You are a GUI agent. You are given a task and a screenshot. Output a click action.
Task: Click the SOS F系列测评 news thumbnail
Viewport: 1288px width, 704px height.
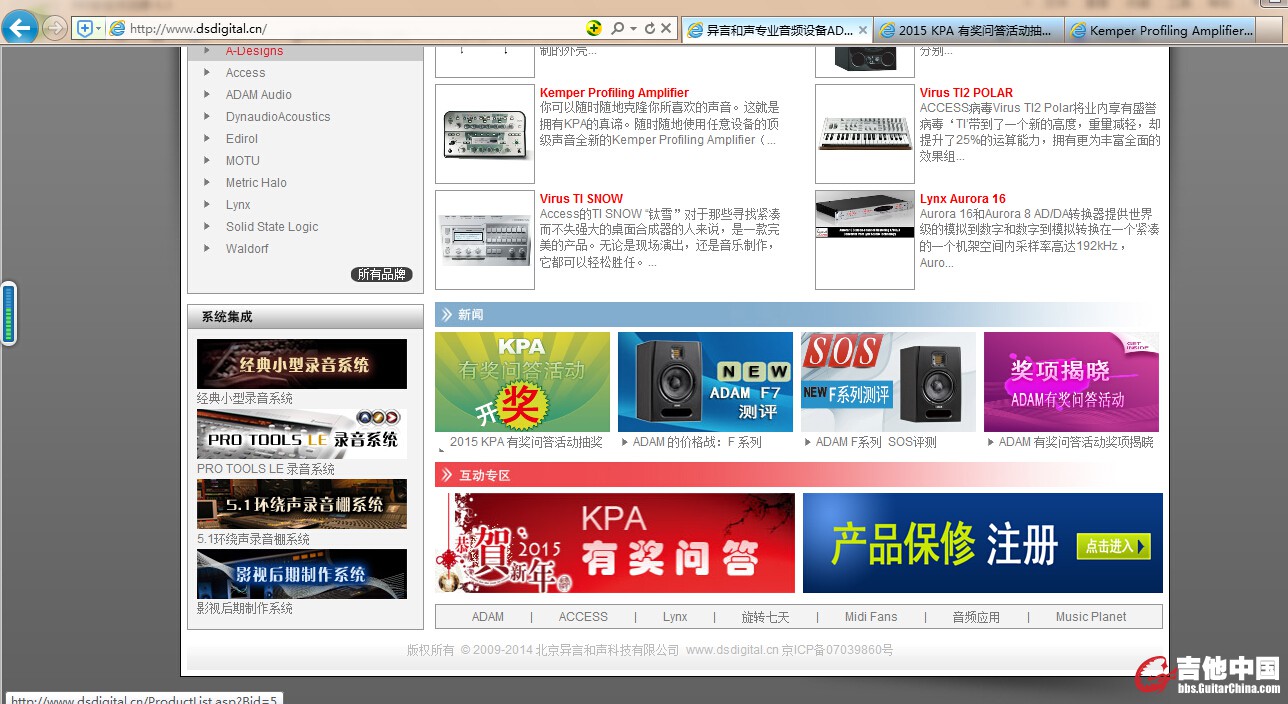888,382
